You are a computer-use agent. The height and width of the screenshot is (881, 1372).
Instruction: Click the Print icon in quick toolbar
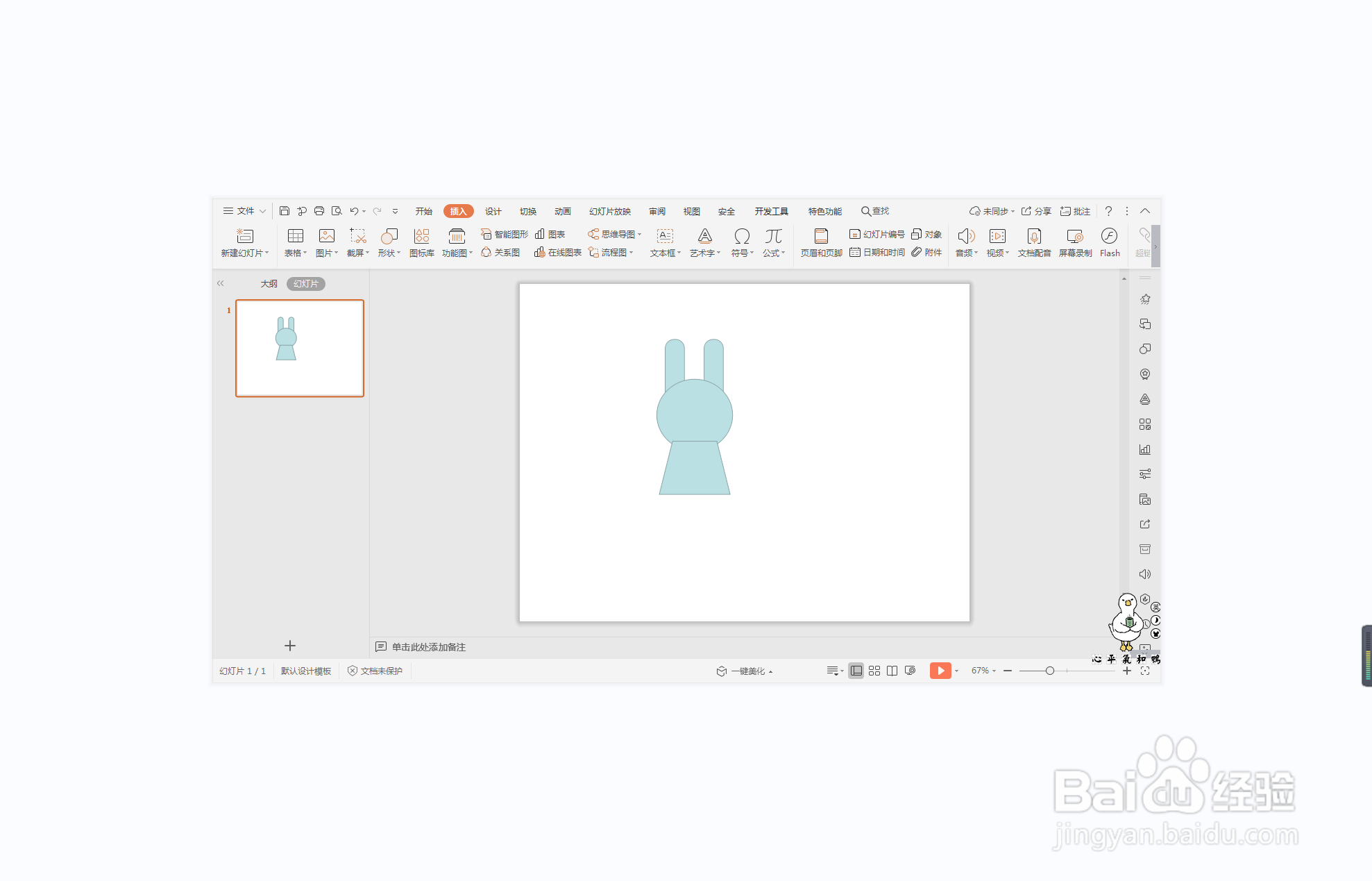[x=319, y=211]
